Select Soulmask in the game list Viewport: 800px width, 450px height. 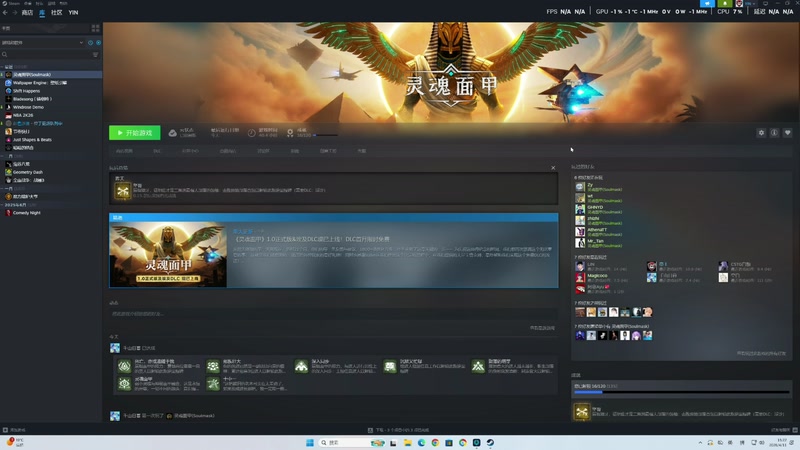(x=51, y=74)
